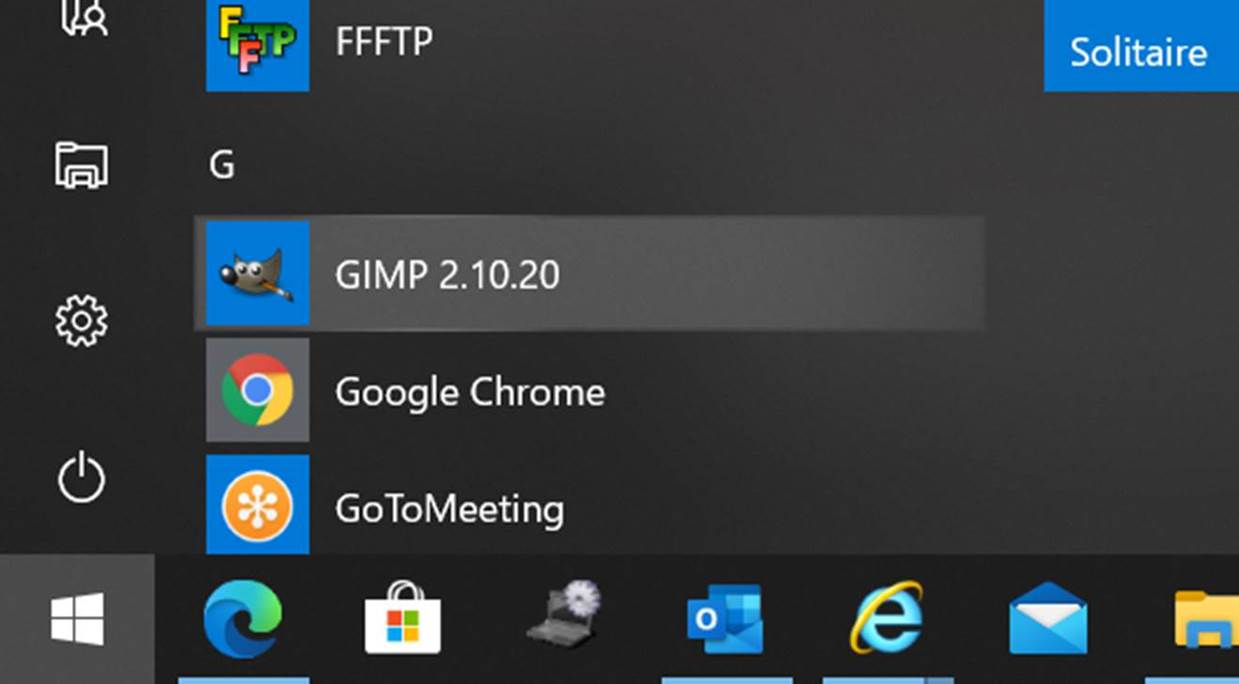
Task: Open Settings from the Start sidebar
Action: click(x=81, y=321)
